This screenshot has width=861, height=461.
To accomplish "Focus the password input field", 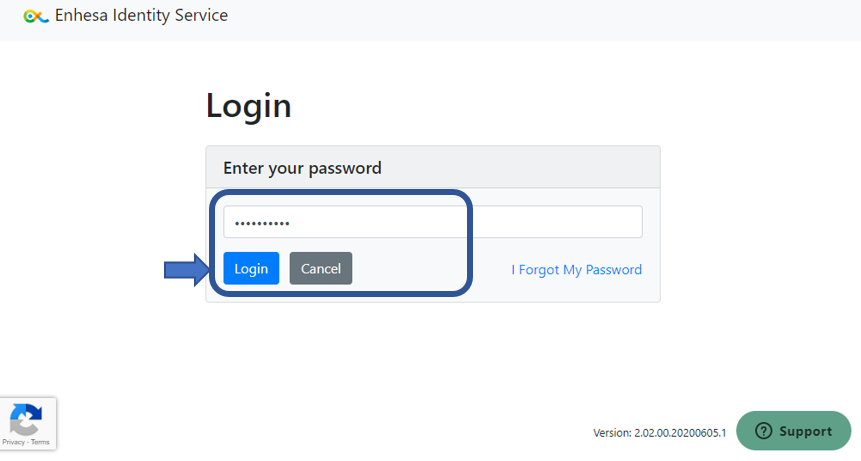I will pyautogui.click(x=433, y=222).
